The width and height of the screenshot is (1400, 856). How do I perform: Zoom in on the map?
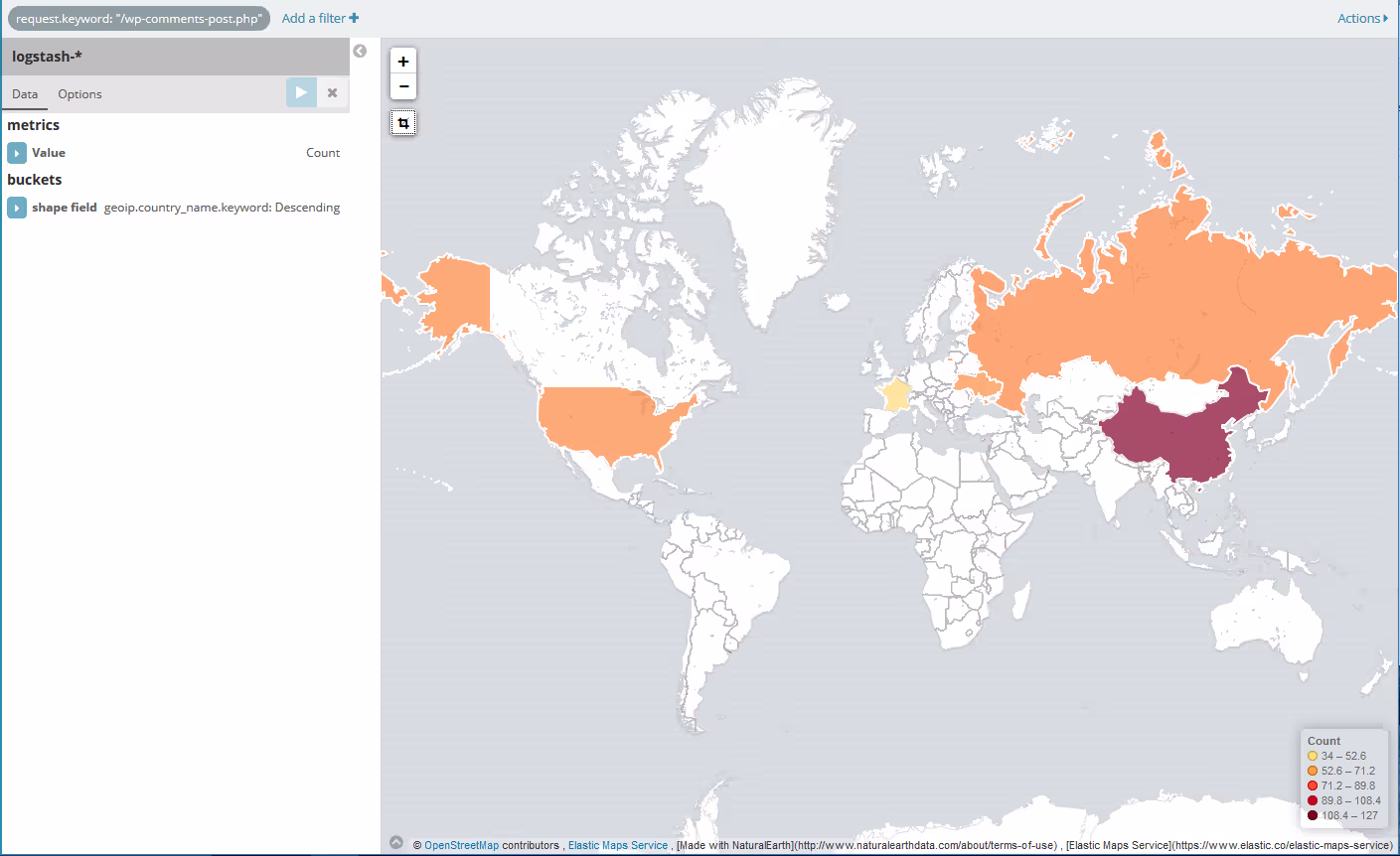pos(403,62)
